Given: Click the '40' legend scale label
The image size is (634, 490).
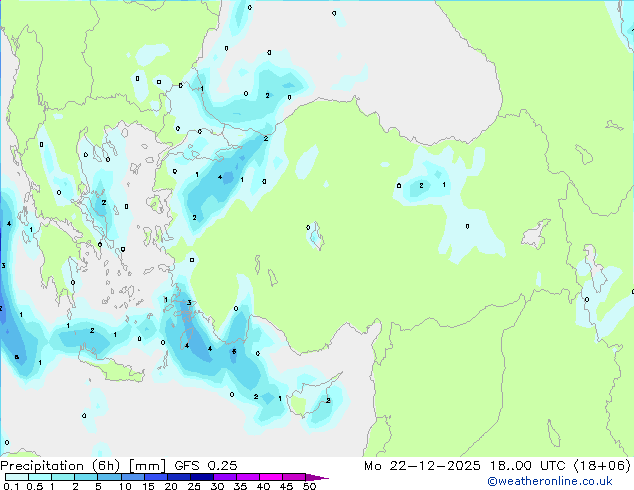Looking at the screenshot, I should (x=263, y=486).
